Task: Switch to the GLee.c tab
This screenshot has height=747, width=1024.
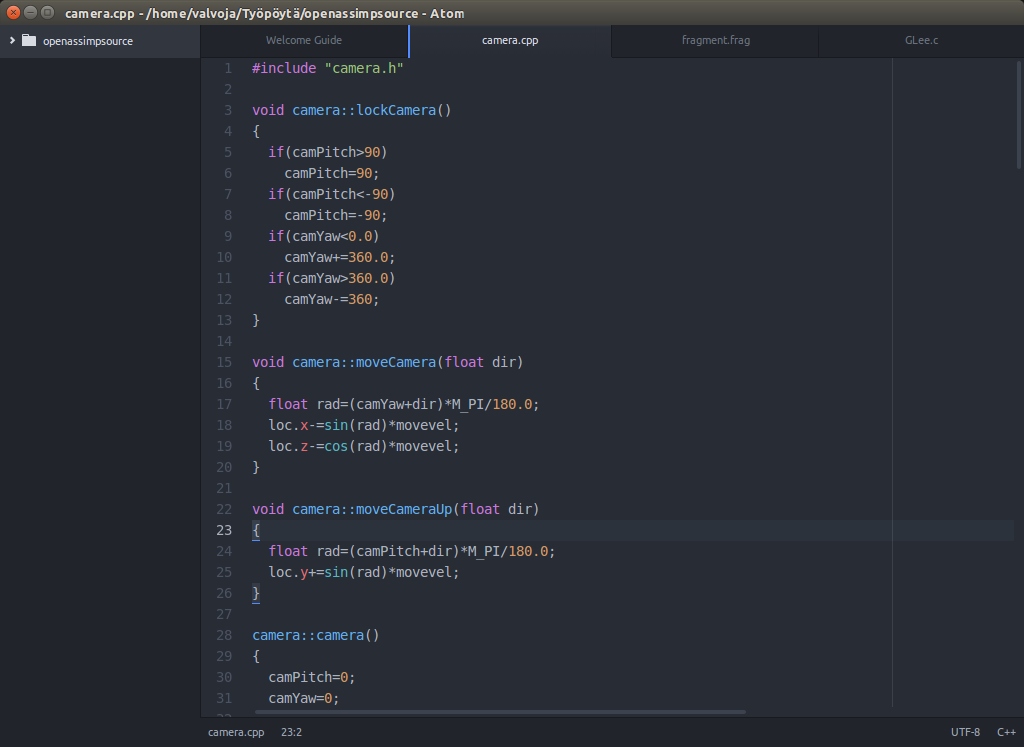Action: point(920,41)
